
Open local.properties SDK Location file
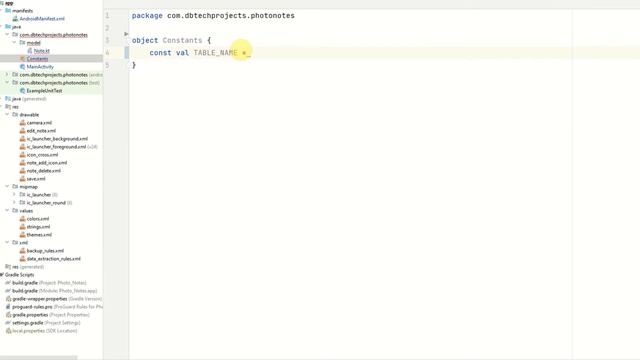[x=44, y=331]
